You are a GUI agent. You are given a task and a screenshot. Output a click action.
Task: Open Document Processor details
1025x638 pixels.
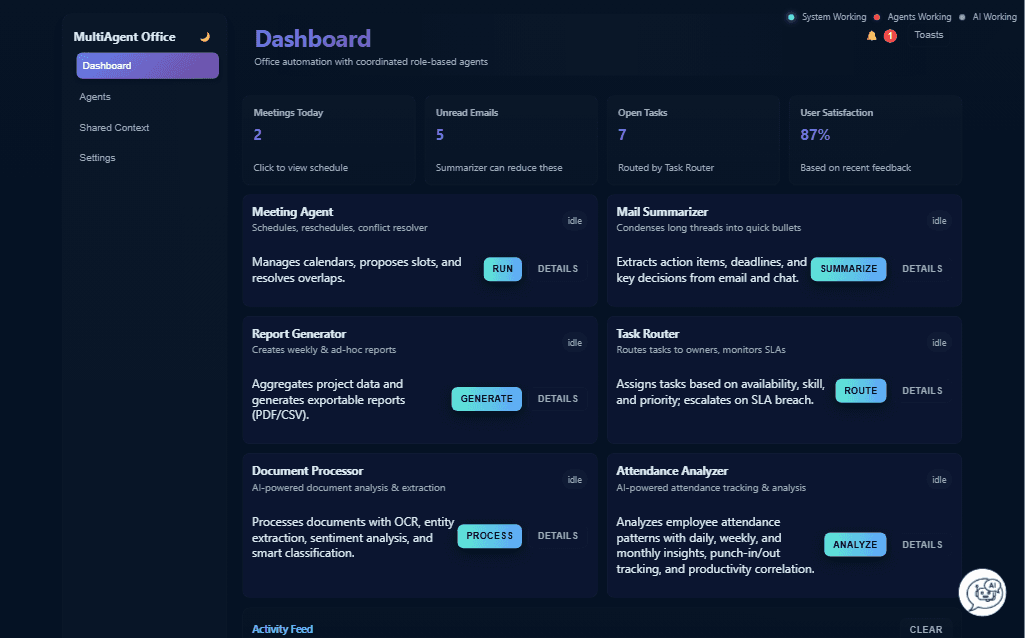tap(558, 536)
